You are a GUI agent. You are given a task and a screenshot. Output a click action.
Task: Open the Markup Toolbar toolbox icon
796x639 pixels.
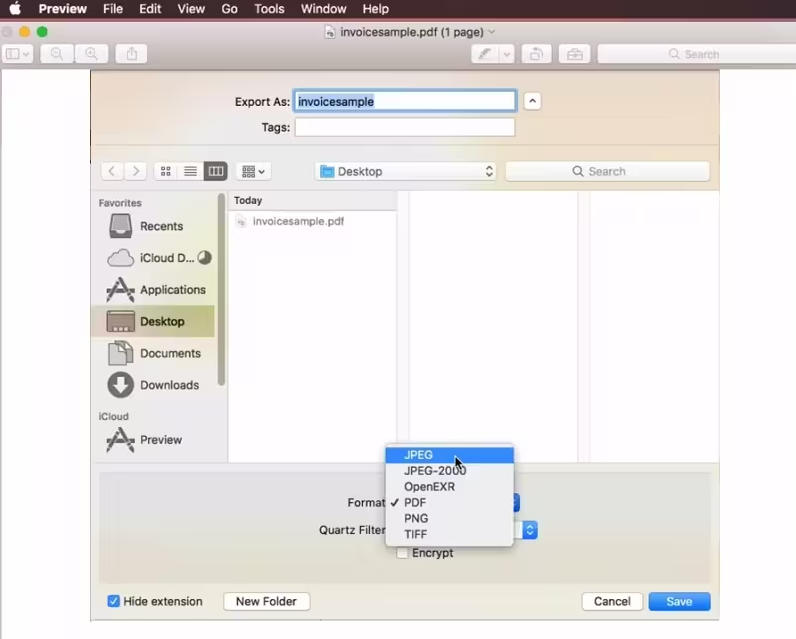point(574,54)
